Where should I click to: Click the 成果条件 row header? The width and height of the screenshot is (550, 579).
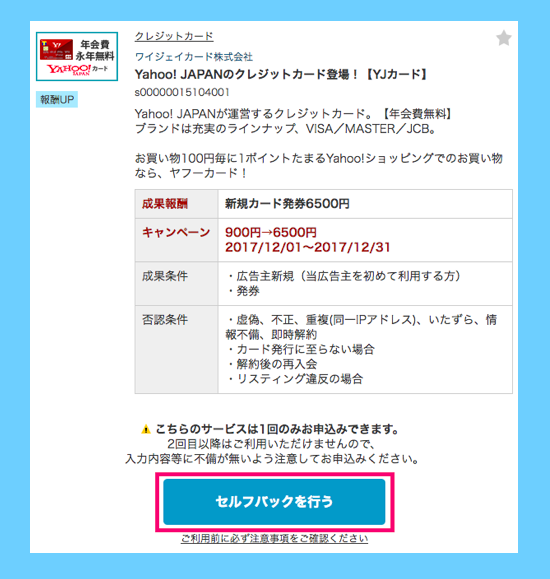(177, 284)
